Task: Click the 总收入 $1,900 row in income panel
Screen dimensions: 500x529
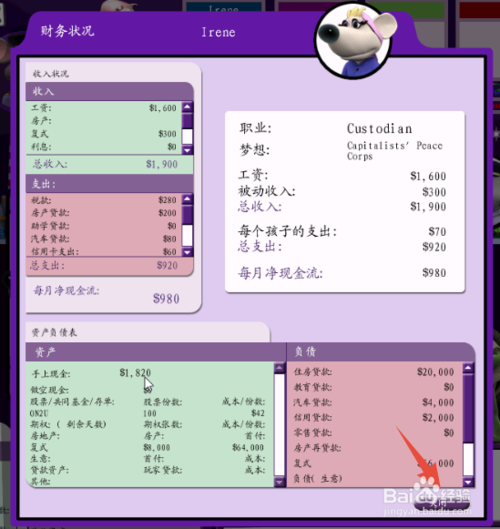Action: click(x=110, y=164)
